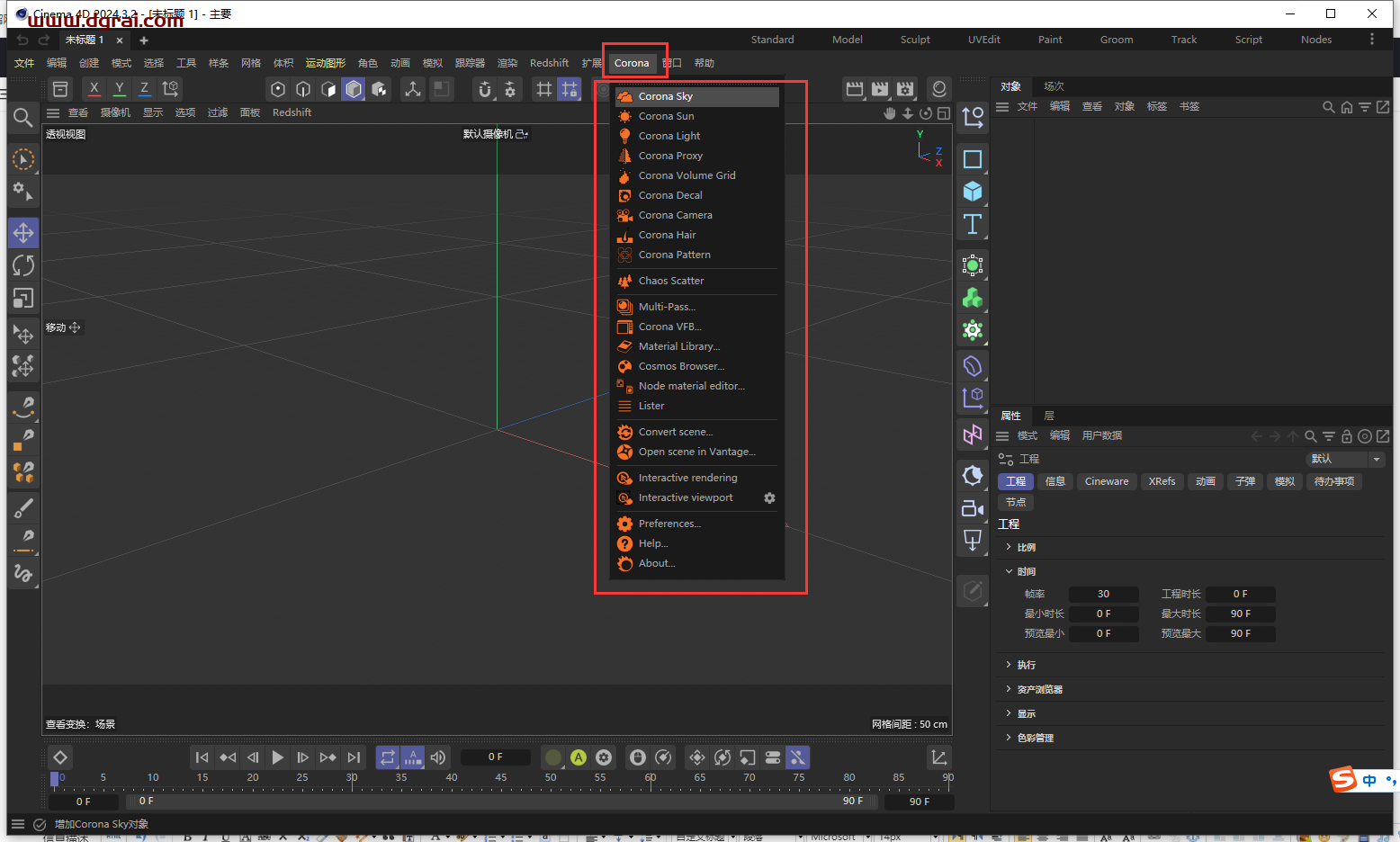
Task: Expand the 色彩管理 section
Action: (1035, 738)
